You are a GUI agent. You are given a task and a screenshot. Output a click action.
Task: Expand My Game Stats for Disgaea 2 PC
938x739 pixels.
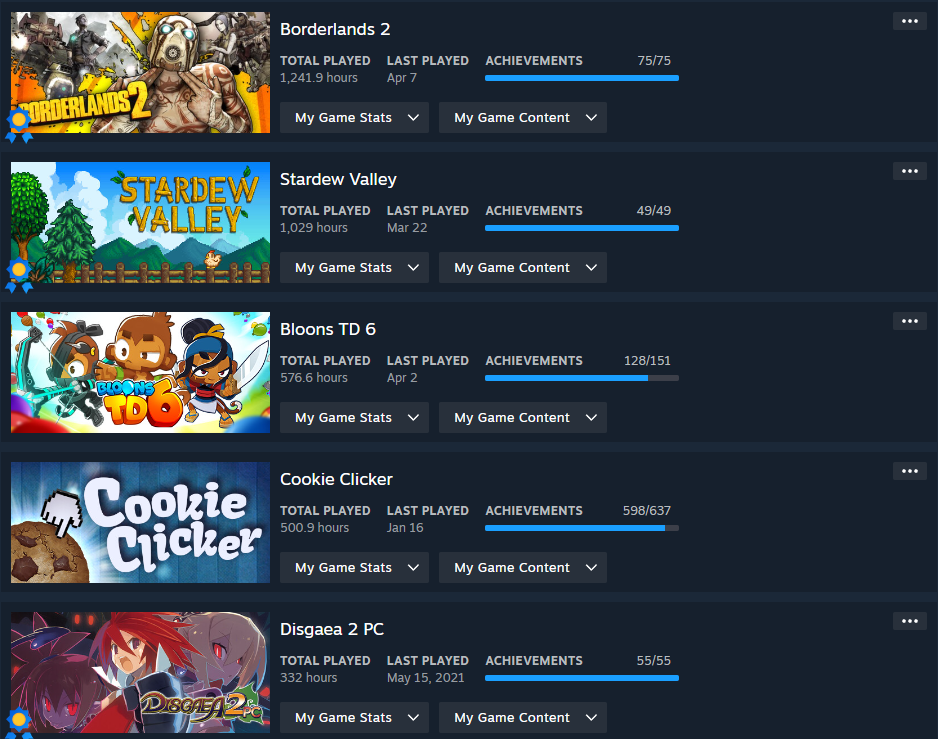354,717
